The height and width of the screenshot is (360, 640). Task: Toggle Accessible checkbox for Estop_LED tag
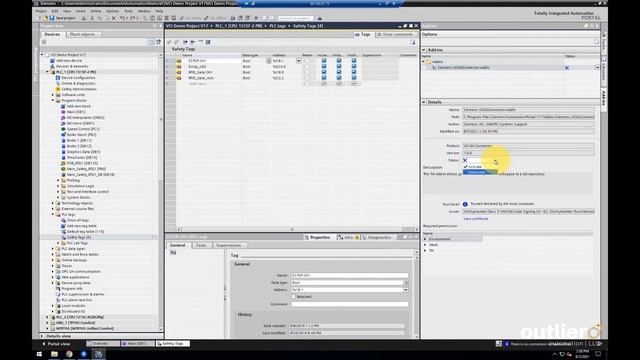pyautogui.click(x=324, y=67)
